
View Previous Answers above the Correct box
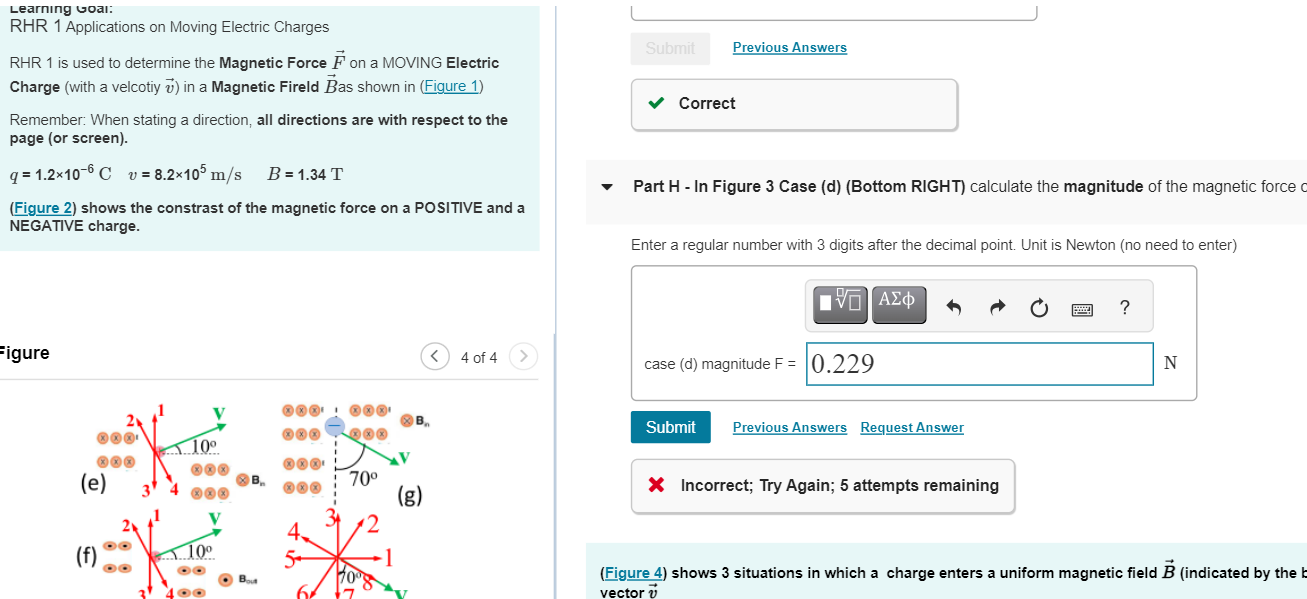click(x=789, y=47)
